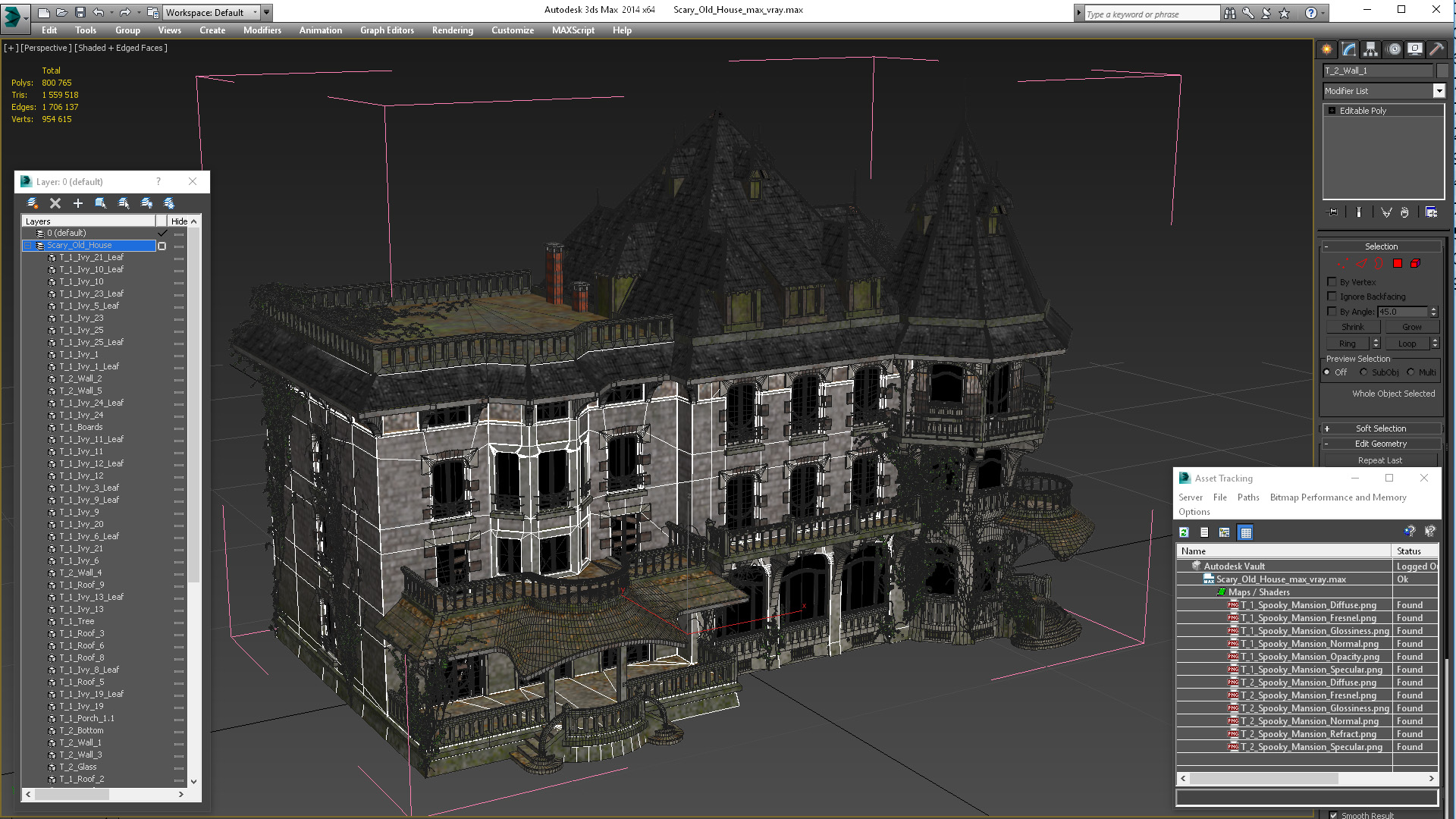The width and height of the screenshot is (1456, 819).
Task: Click the Save File icon
Action: [x=80, y=12]
